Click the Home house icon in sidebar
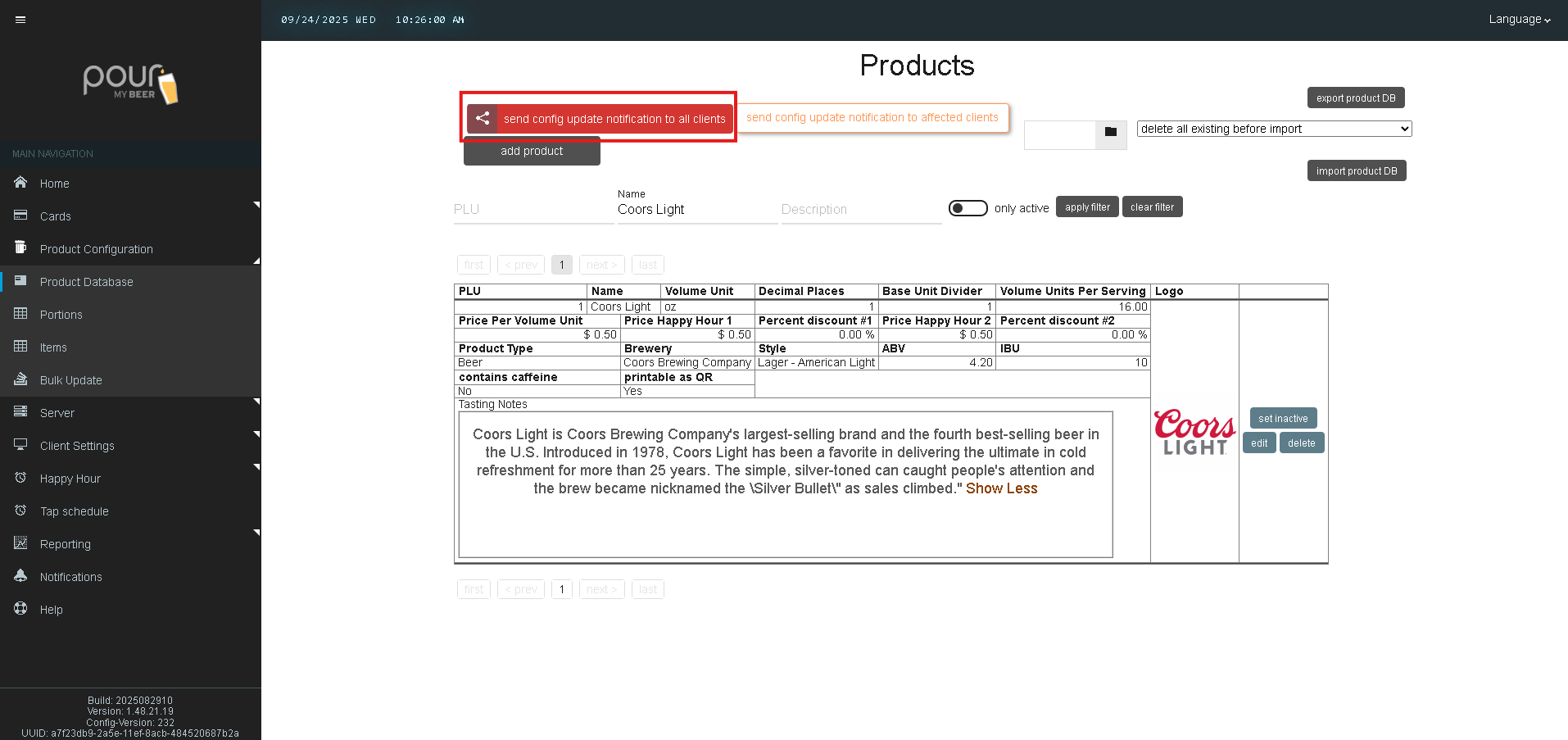This screenshot has width=1568, height=740. pos(20,183)
